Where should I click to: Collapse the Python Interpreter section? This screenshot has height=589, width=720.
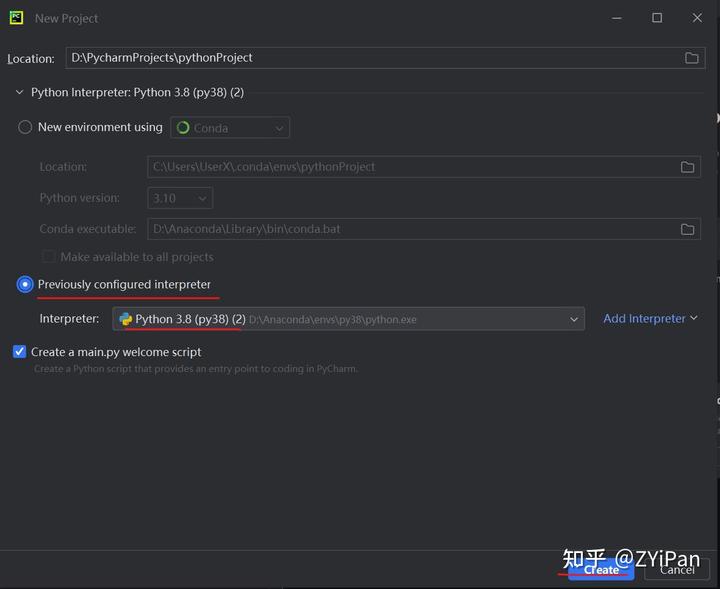(x=18, y=93)
